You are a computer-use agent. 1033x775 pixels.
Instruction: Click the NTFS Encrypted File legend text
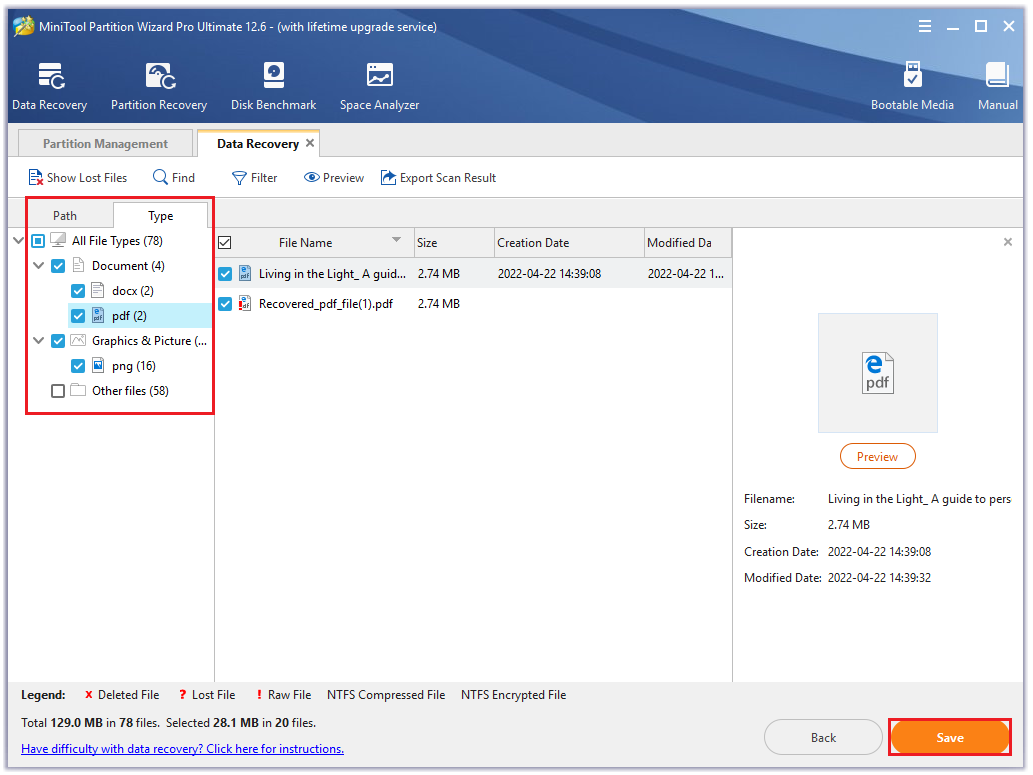coord(513,695)
